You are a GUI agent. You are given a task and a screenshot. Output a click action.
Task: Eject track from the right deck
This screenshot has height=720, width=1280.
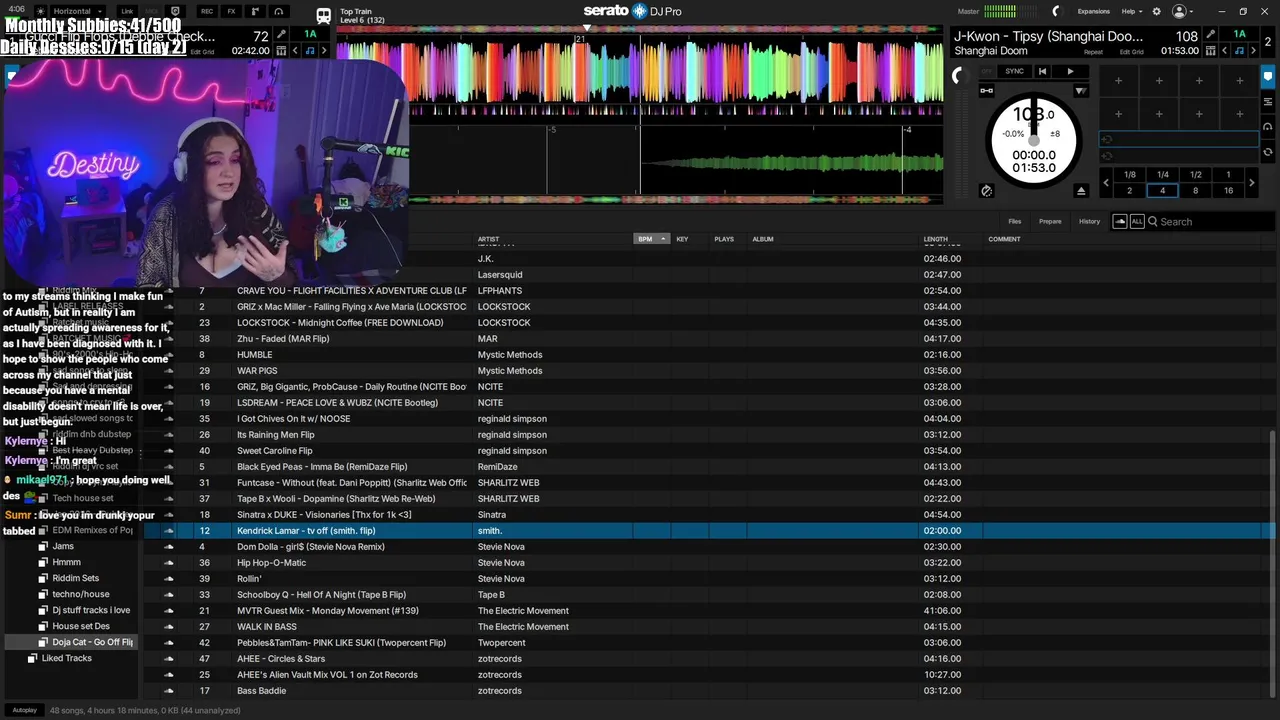[x=1080, y=190]
